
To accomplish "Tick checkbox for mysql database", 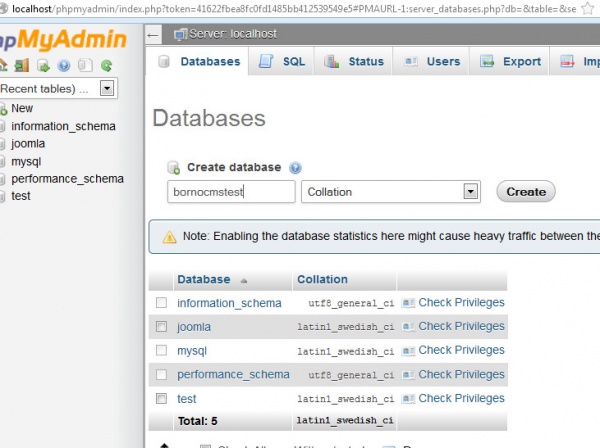I will pyautogui.click(x=161, y=350).
